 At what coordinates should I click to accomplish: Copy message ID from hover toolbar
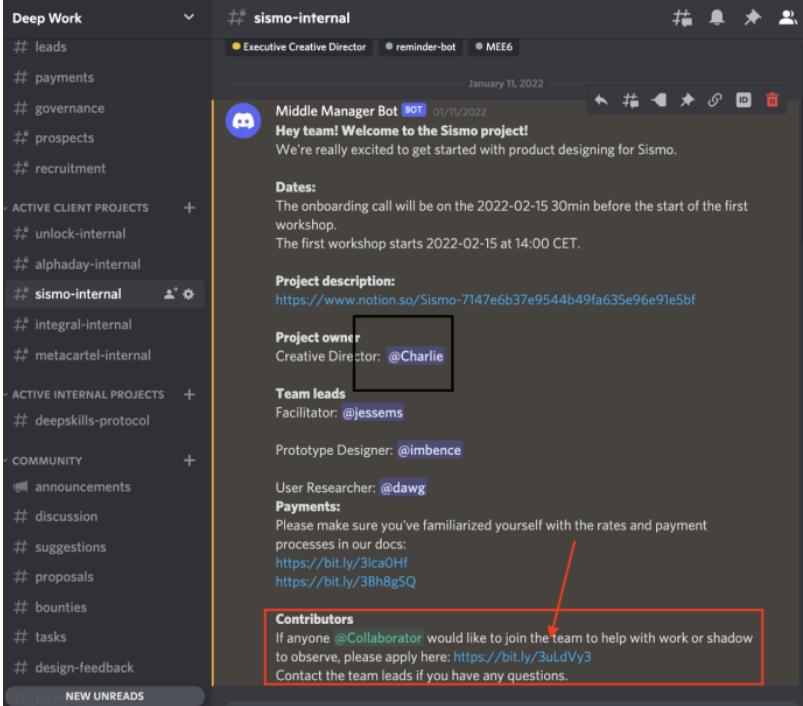coord(742,99)
